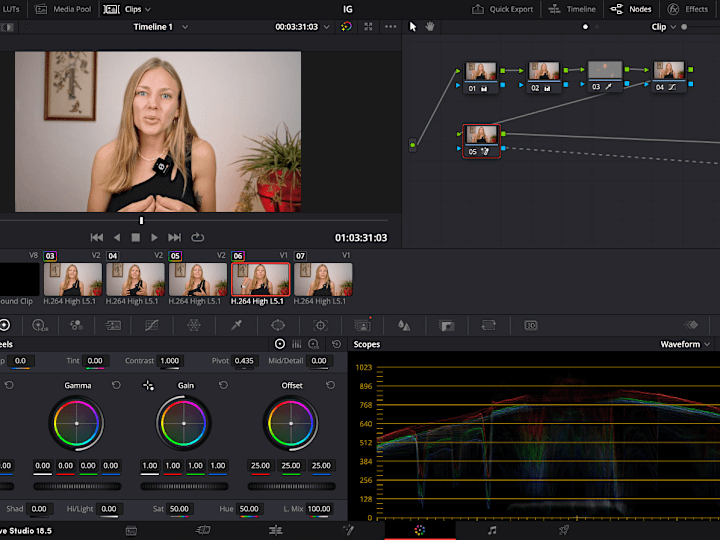The image size is (720, 540).
Task: Switch to the Fairlight page tab
Action: [x=492, y=531]
